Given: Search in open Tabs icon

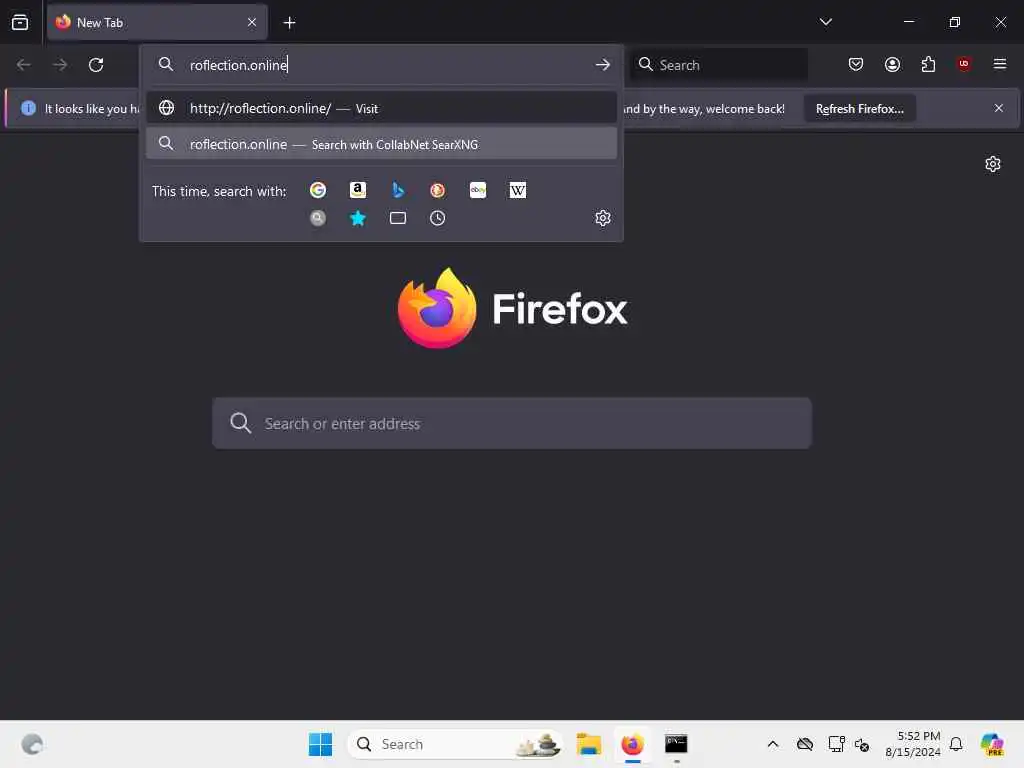Looking at the screenshot, I should pyautogui.click(x=398, y=218).
